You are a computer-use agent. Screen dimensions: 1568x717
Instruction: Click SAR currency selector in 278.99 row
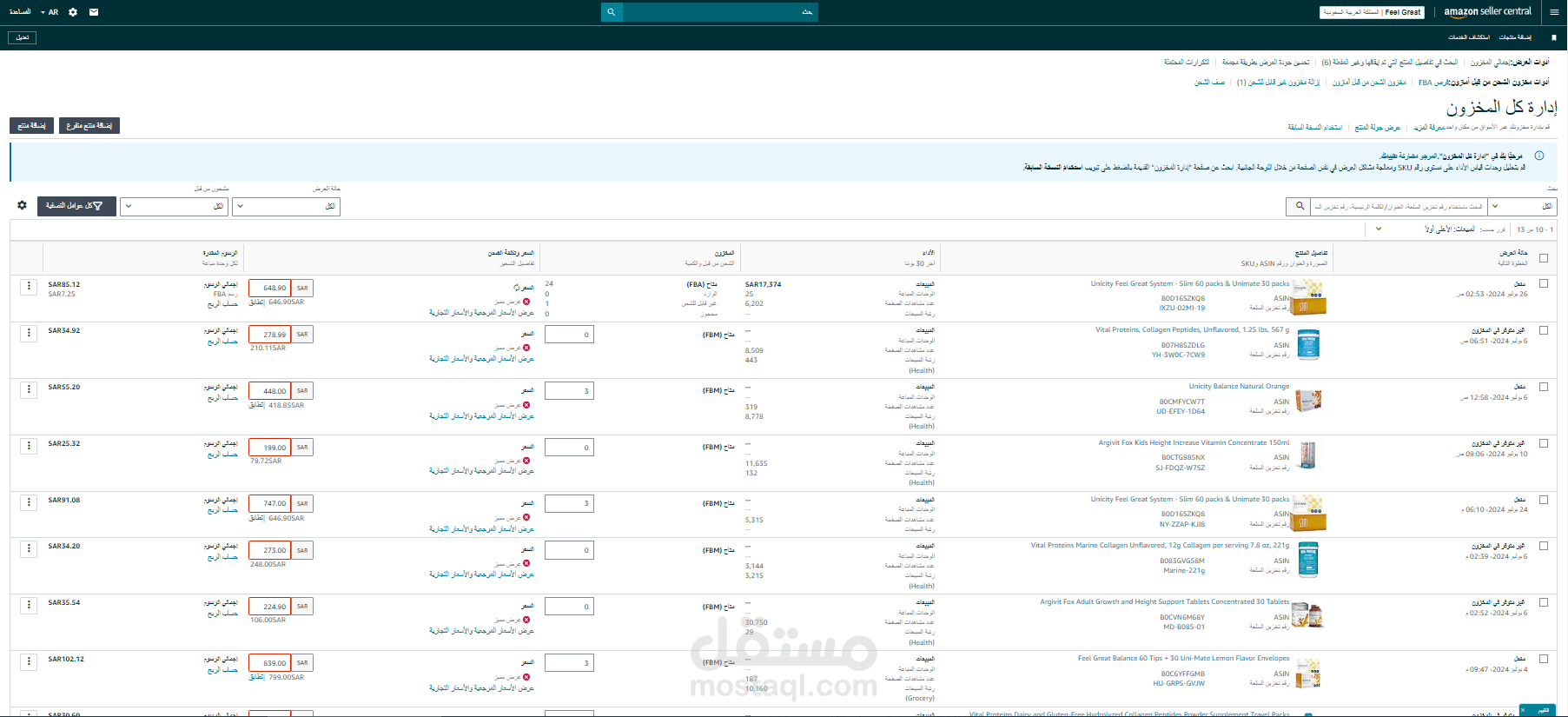click(x=302, y=335)
